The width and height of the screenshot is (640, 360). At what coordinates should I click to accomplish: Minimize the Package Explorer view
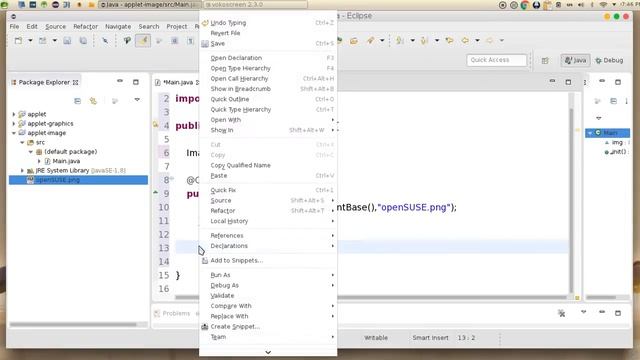click(120, 81)
